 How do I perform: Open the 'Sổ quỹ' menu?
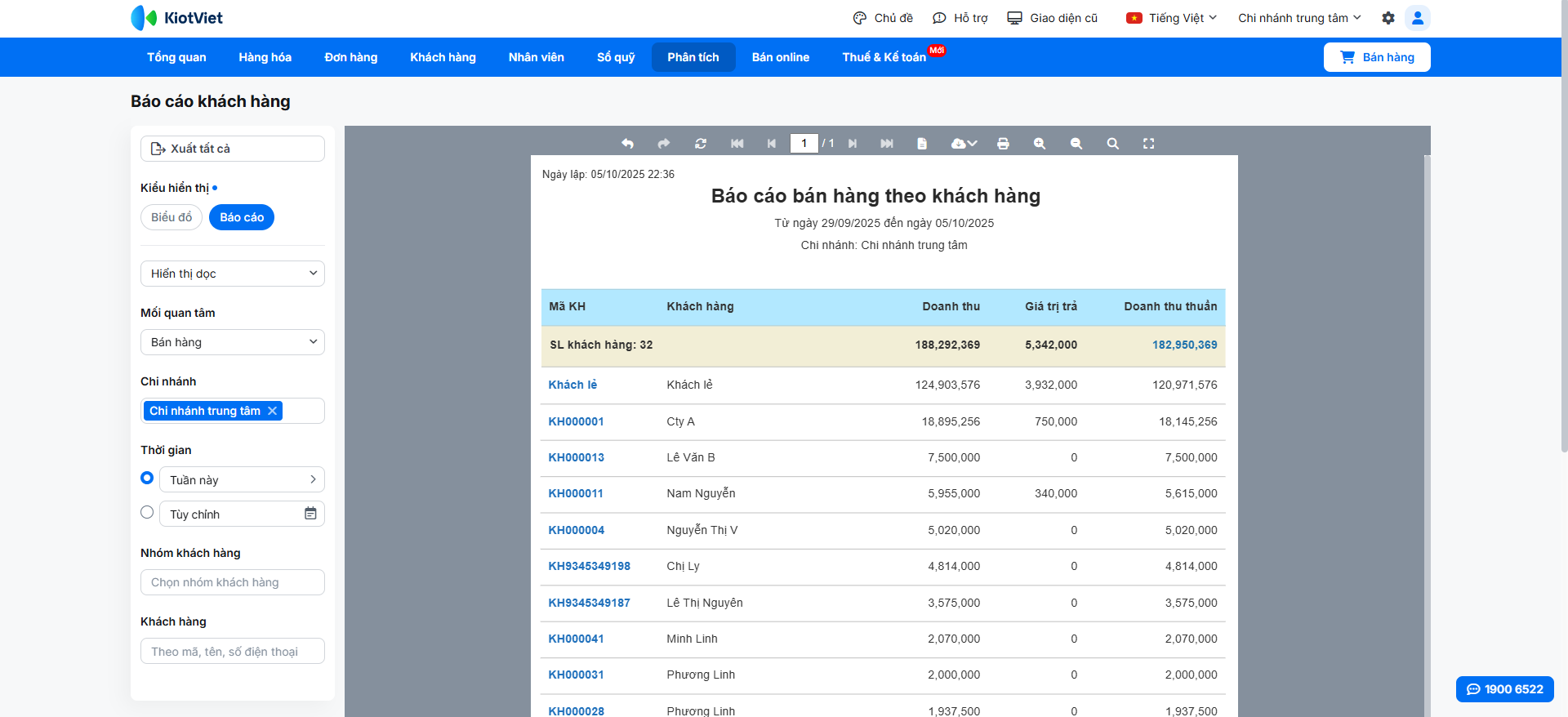pos(615,57)
